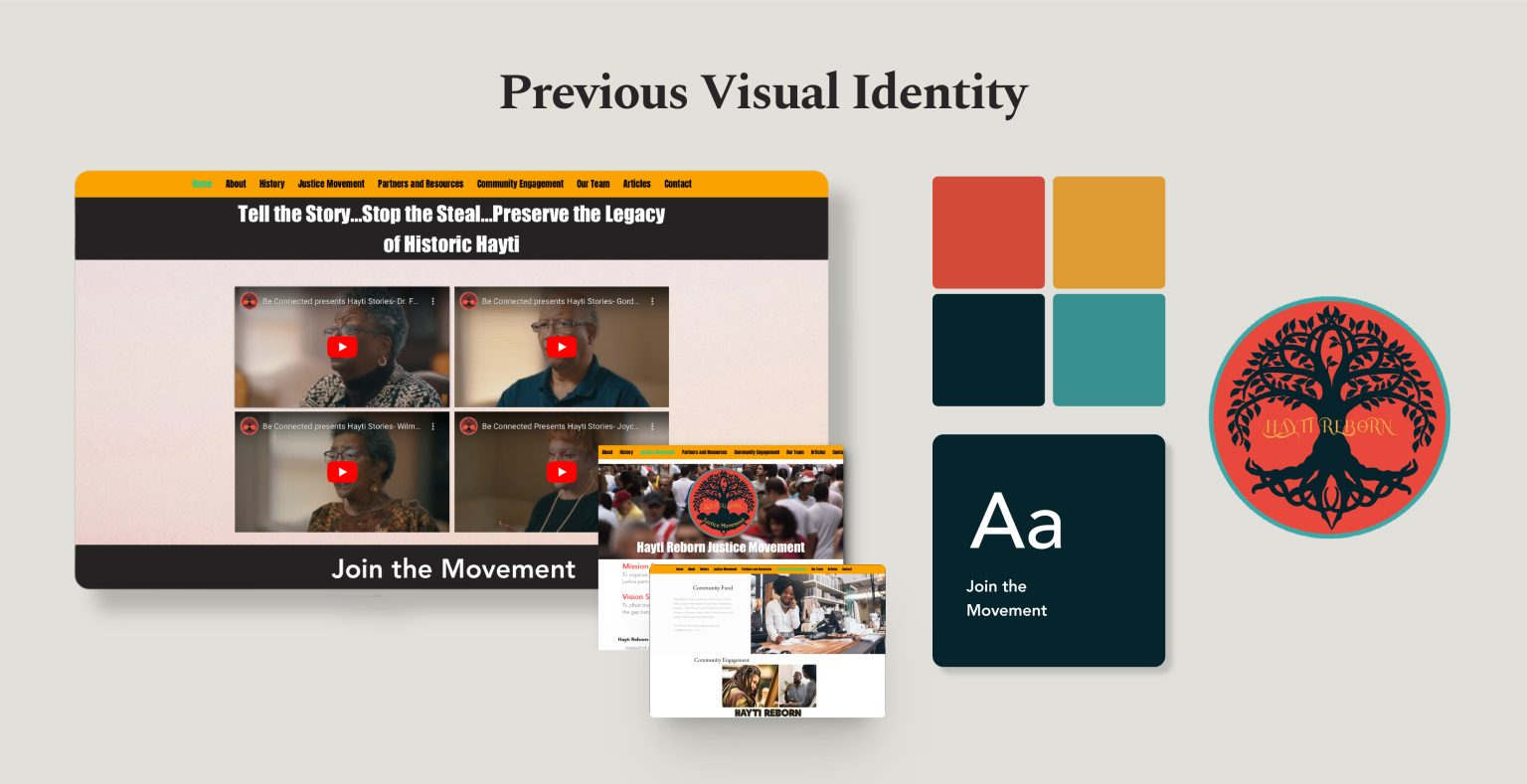
Task: Play the Hayti Stories- Dr. F... video
Action: click(x=341, y=347)
